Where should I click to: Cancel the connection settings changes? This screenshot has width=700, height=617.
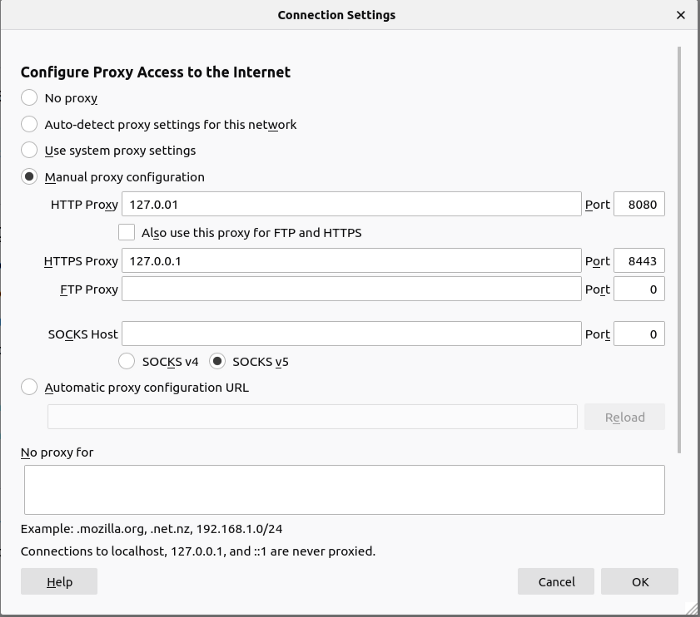point(556,581)
